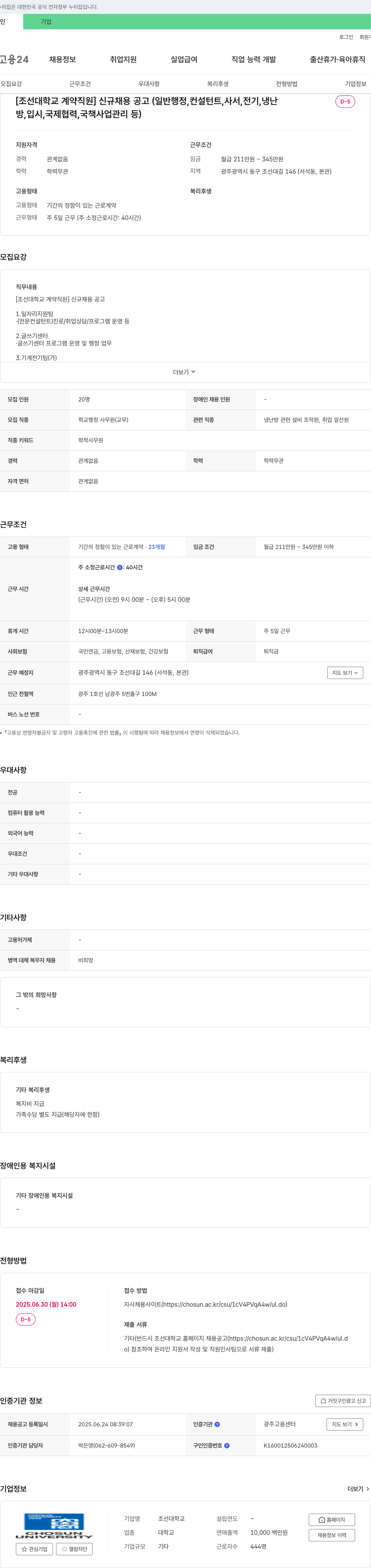The width and height of the screenshot is (371, 1568).
Task: Click the help icon next to 주 소정근로시간
Action: (119, 567)
